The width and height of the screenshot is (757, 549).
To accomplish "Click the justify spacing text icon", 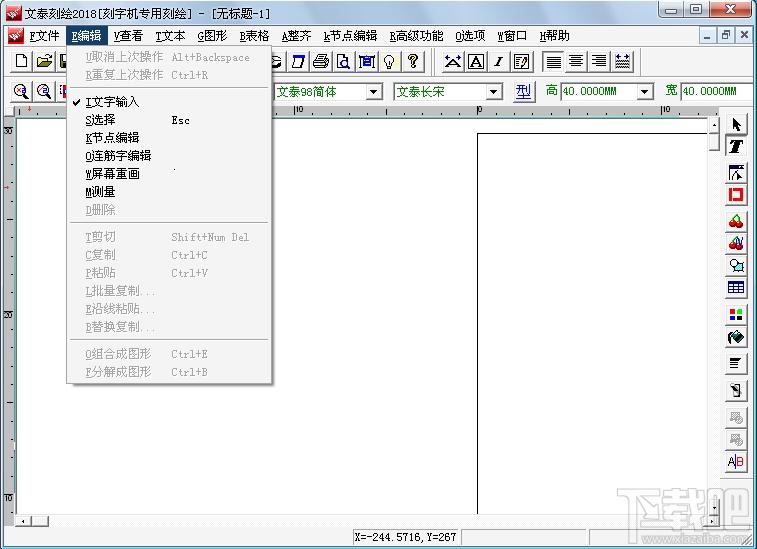I will point(622,61).
